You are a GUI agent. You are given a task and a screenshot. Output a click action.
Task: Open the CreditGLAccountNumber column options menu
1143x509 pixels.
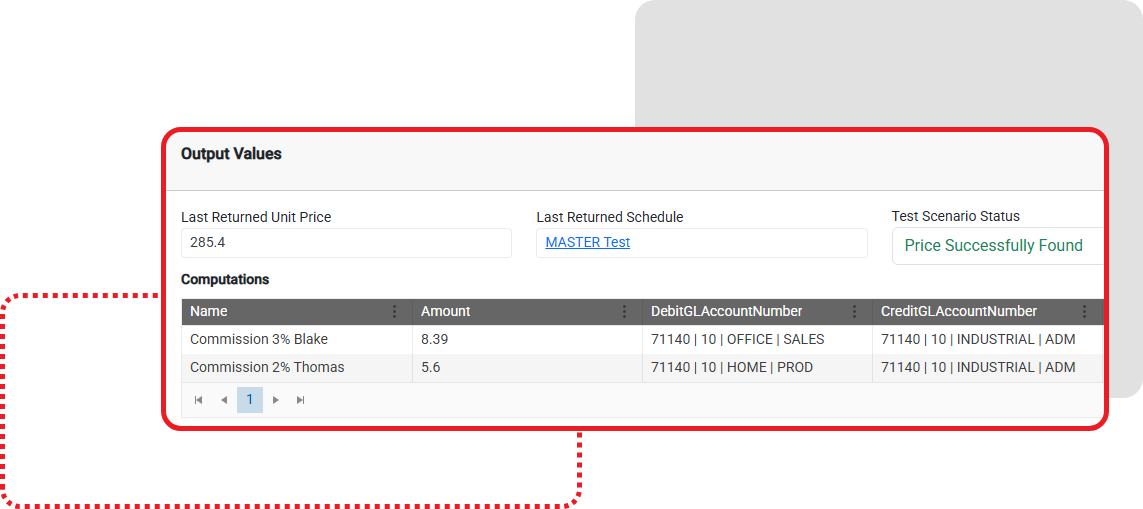click(x=1084, y=312)
